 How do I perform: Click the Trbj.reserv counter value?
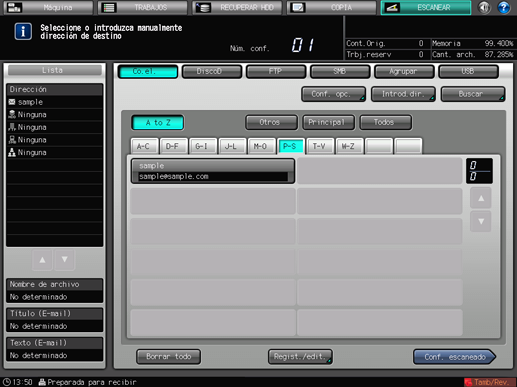tap(421, 55)
